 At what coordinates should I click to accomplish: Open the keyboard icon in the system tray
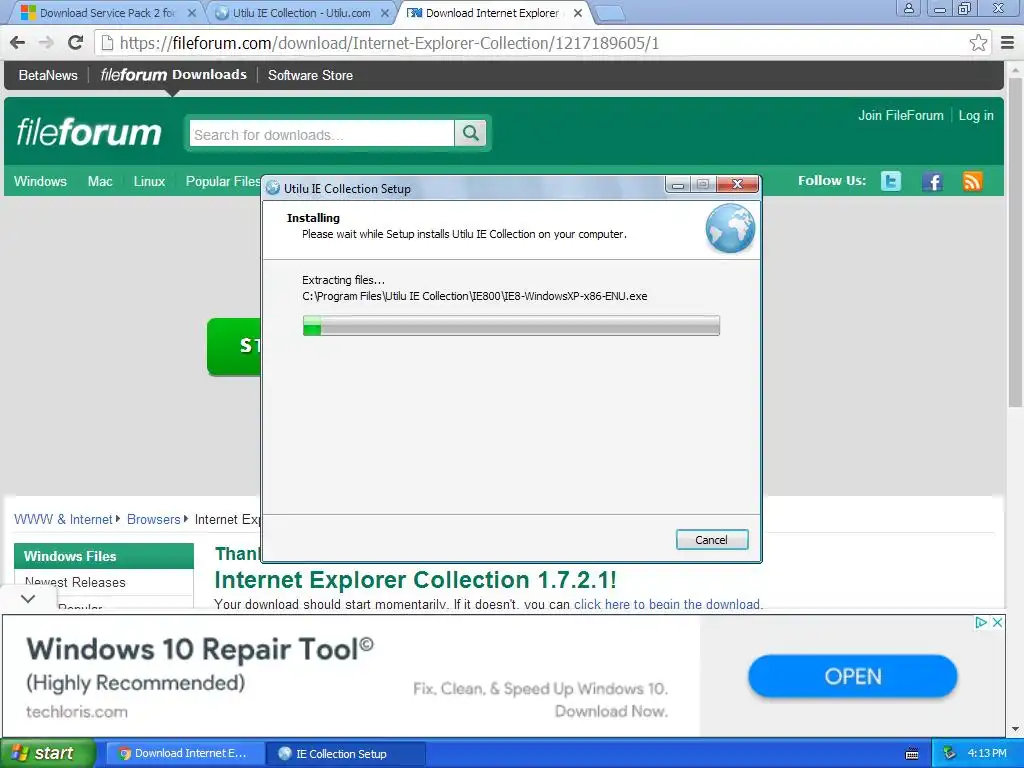[912, 754]
